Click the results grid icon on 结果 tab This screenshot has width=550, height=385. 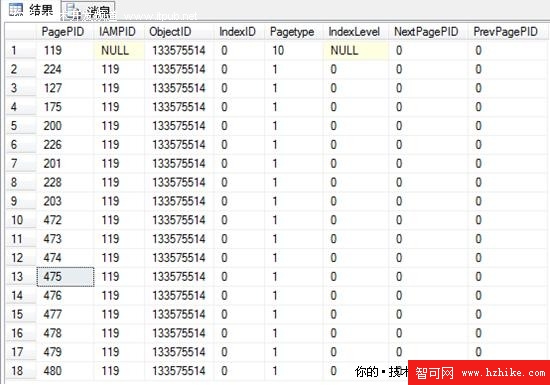pyautogui.click(x=16, y=10)
